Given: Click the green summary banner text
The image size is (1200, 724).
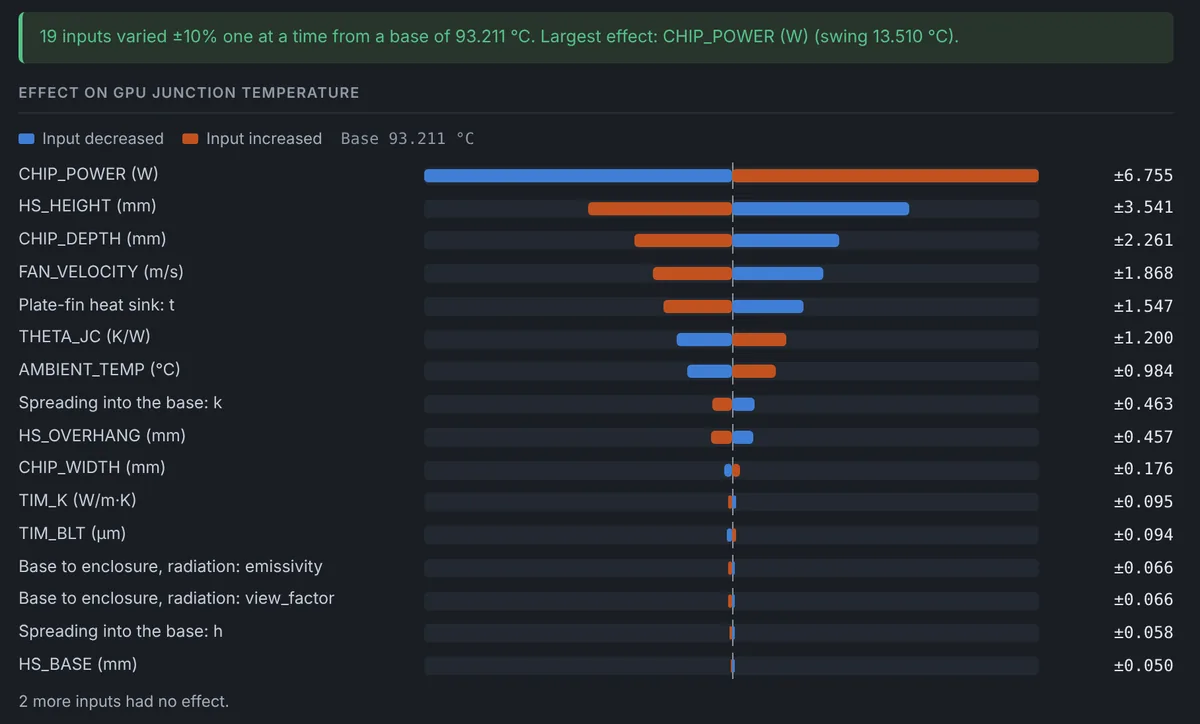Looking at the screenshot, I should (498, 37).
